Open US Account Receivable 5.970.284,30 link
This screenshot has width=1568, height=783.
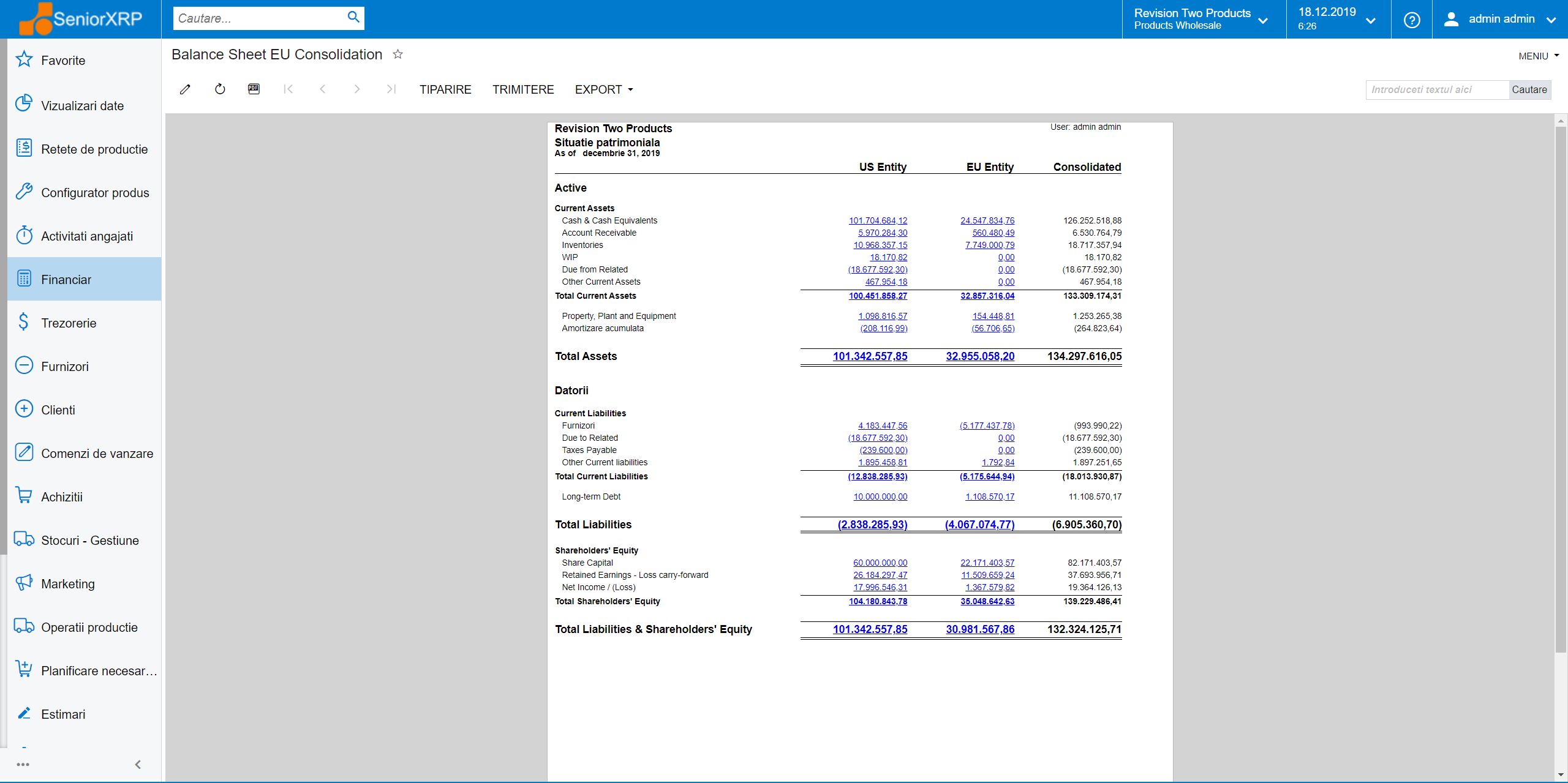click(883, 233)
